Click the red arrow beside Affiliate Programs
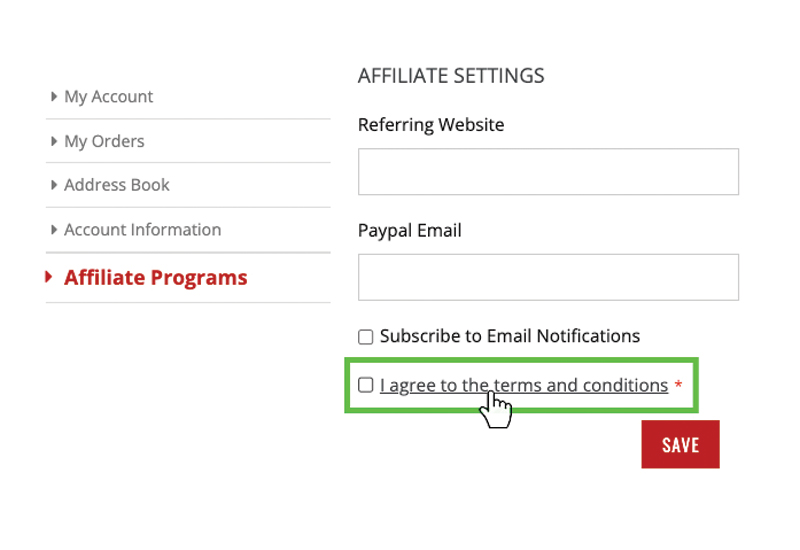Screen dimensions: 800x550 pos(49,278)
